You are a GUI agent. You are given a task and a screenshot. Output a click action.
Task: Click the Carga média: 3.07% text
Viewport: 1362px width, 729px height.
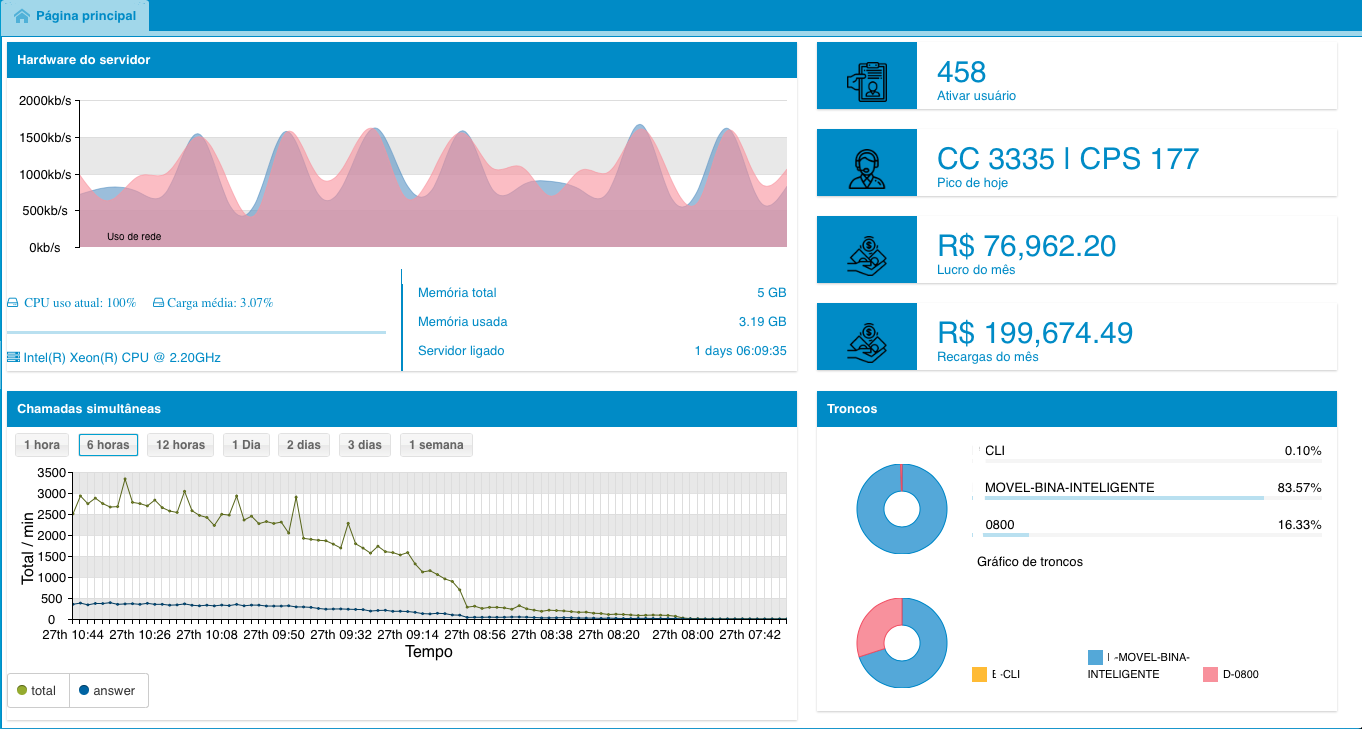tap(220, 303)
